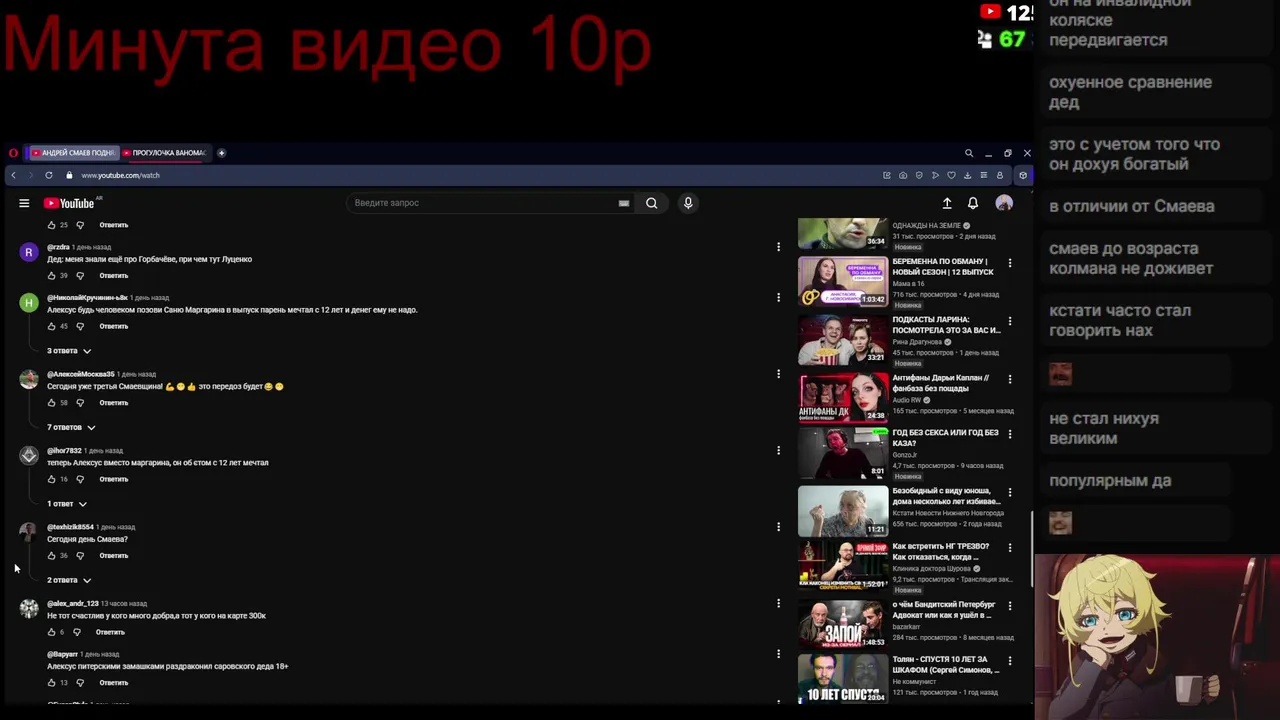This screenshot has width=1280, height=720.
Task: Expand '1 ответ' replies
Action: pyautogui.click(x=67, y=504)
